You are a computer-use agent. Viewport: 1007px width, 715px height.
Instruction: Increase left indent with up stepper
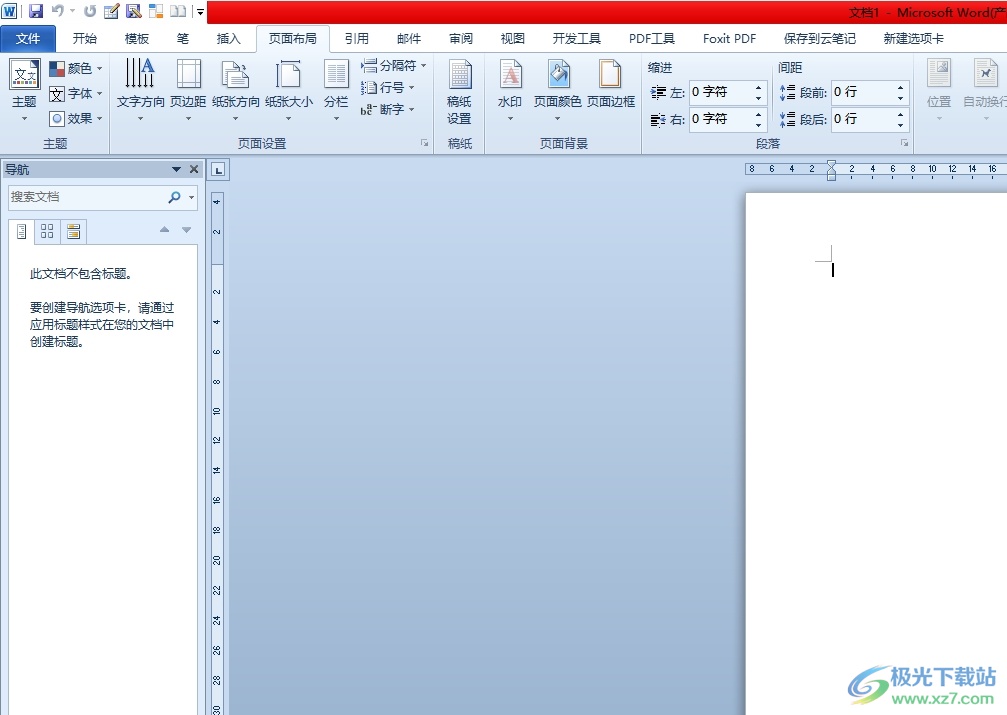click(x=758, y=87)
